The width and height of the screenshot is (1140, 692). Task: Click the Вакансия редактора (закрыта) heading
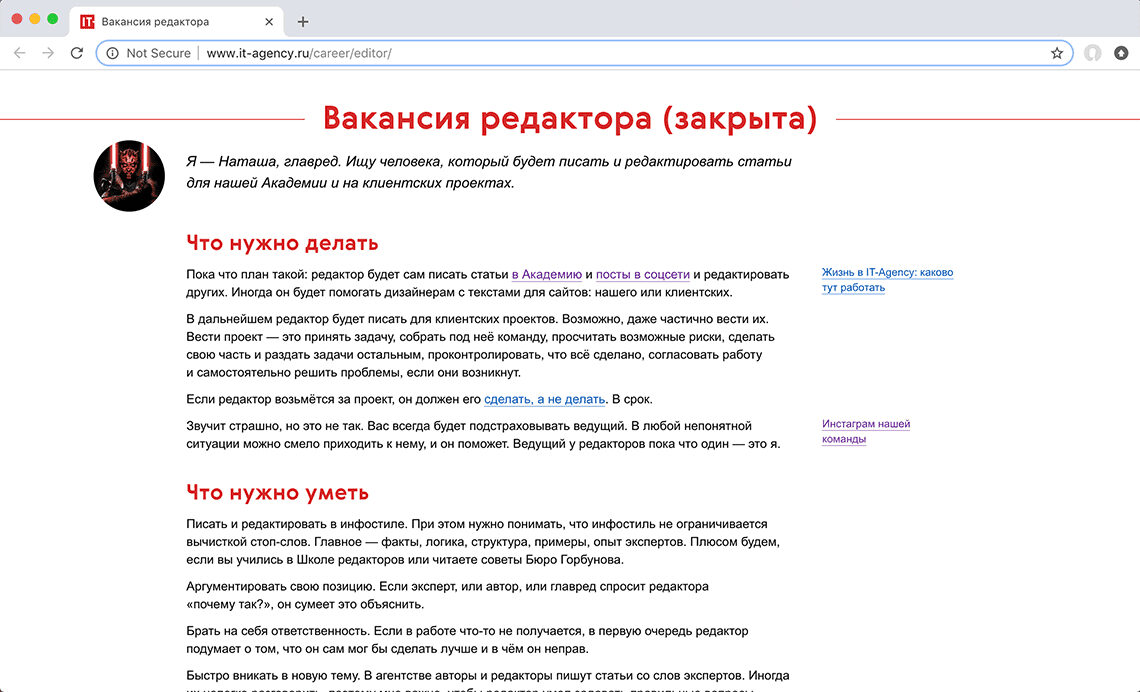click(570, 118)
